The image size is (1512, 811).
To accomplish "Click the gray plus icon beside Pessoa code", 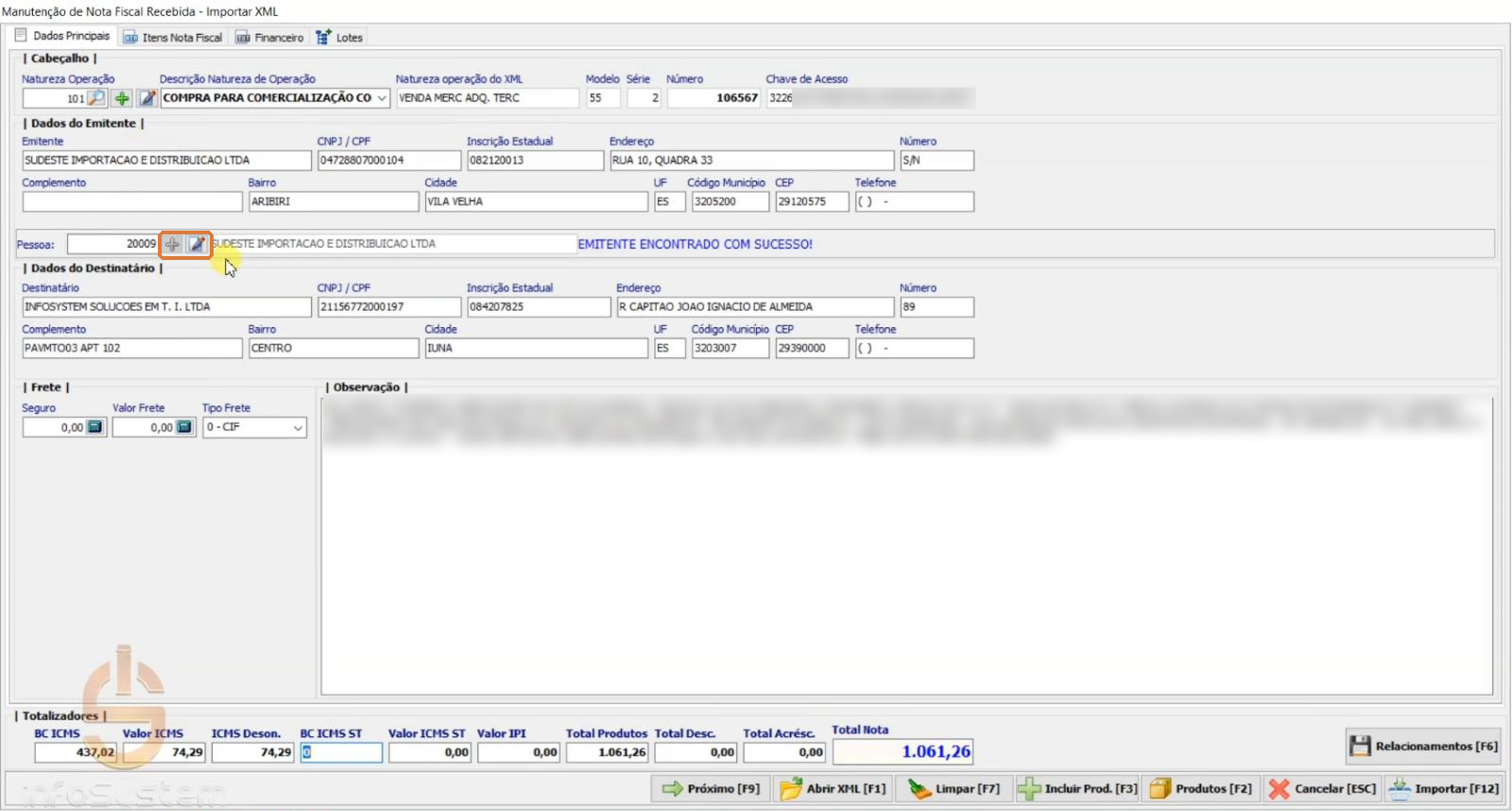I will (x=172, y=244).
